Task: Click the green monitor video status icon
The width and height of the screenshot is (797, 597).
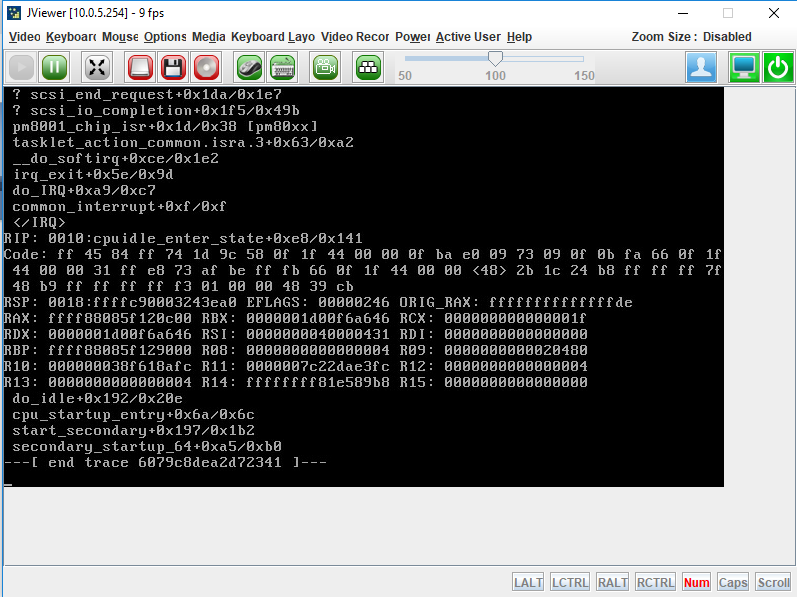Action: coord(744,67)
